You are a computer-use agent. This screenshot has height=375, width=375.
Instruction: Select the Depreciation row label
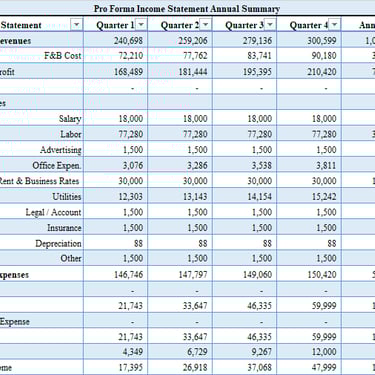pos(58,244)
